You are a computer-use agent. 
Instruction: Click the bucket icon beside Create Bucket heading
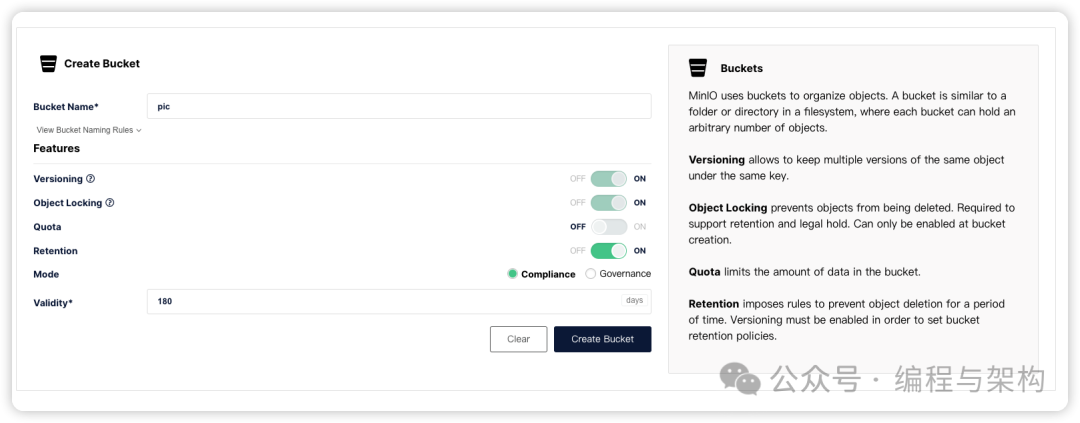point(48,63)
